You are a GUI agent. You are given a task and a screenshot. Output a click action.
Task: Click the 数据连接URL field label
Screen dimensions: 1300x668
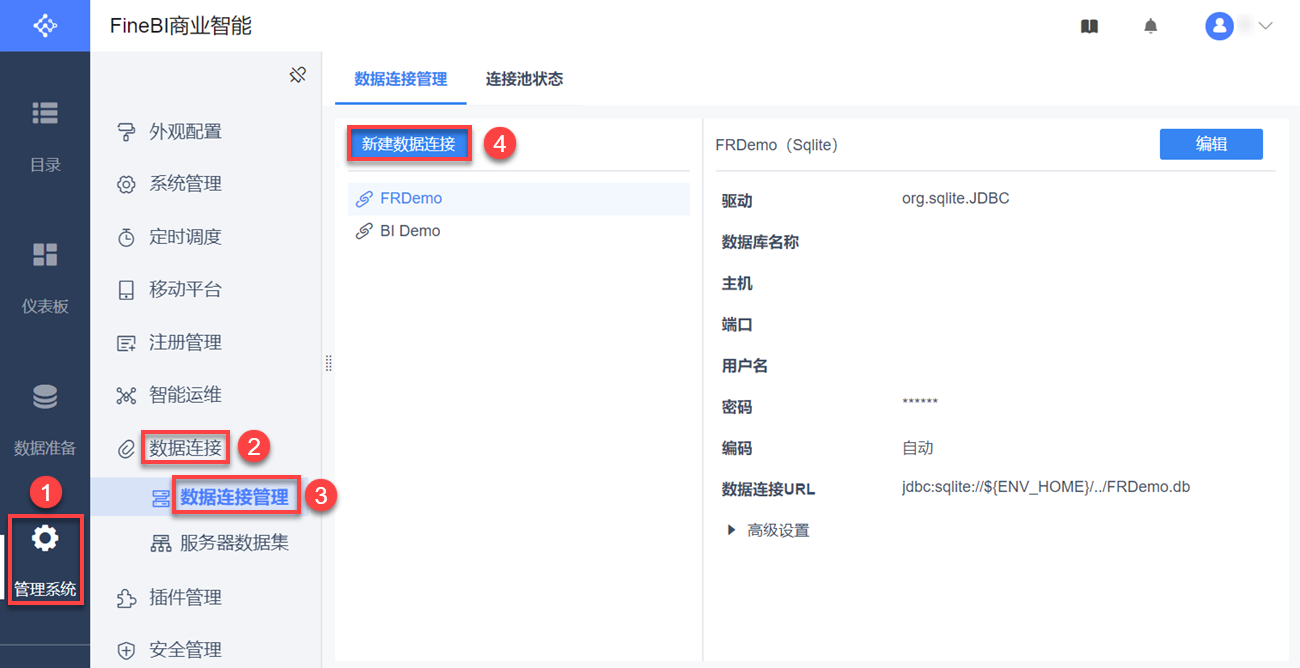pyautogui.click(x=768, y=490)
